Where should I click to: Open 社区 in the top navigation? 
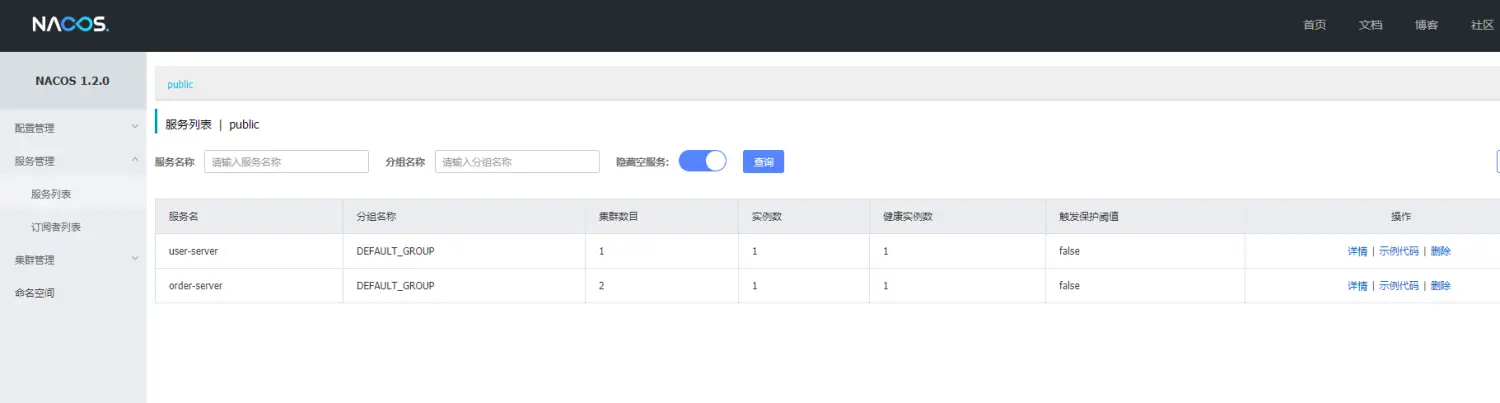point(1482,25)
